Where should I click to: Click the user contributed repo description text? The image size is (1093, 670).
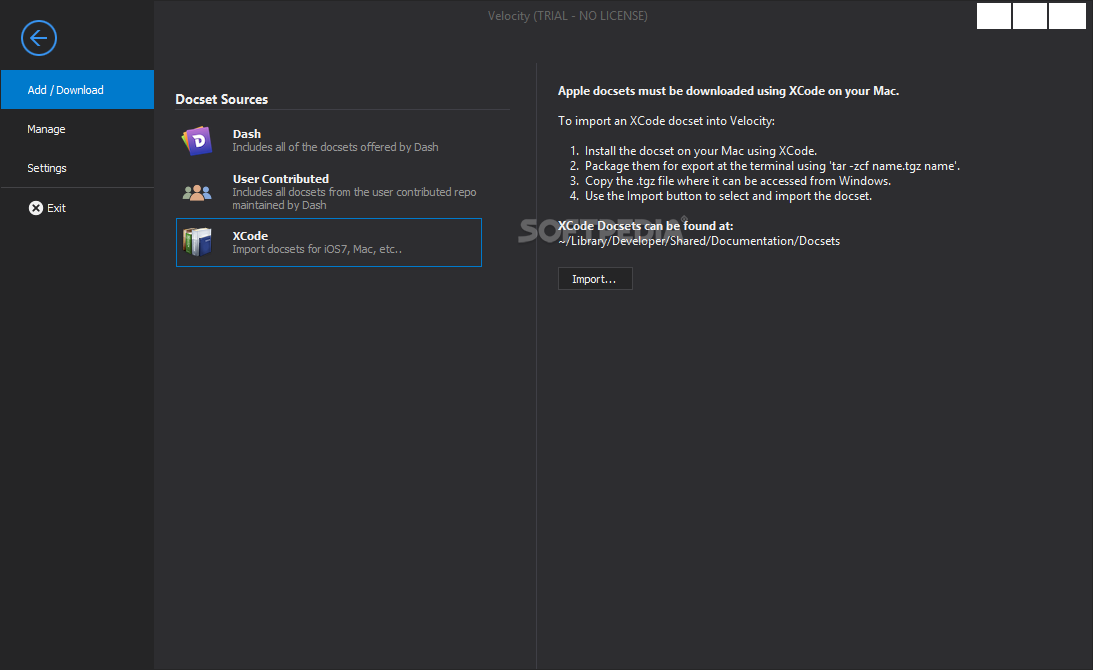tap(354, 198)
